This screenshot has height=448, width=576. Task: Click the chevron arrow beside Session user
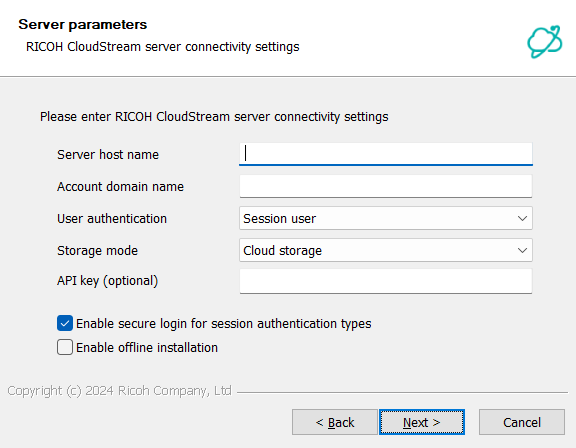coord(522,218)
